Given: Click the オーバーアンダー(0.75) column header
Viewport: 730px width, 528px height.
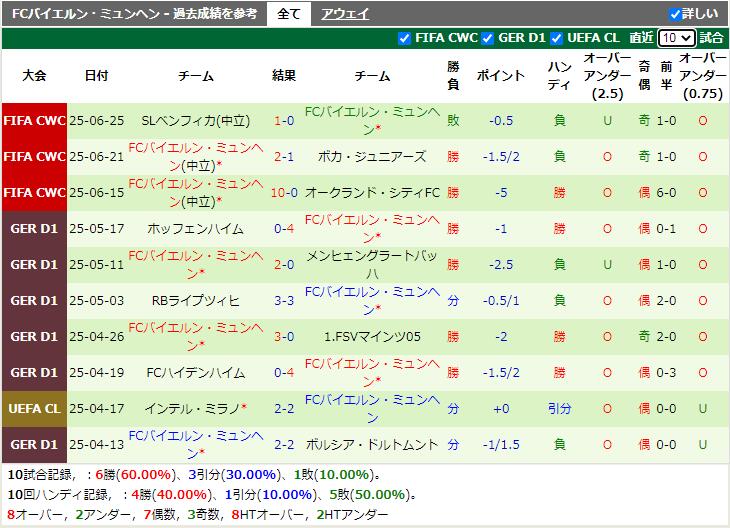Looking at the screenshot, I should pos(703,75).
